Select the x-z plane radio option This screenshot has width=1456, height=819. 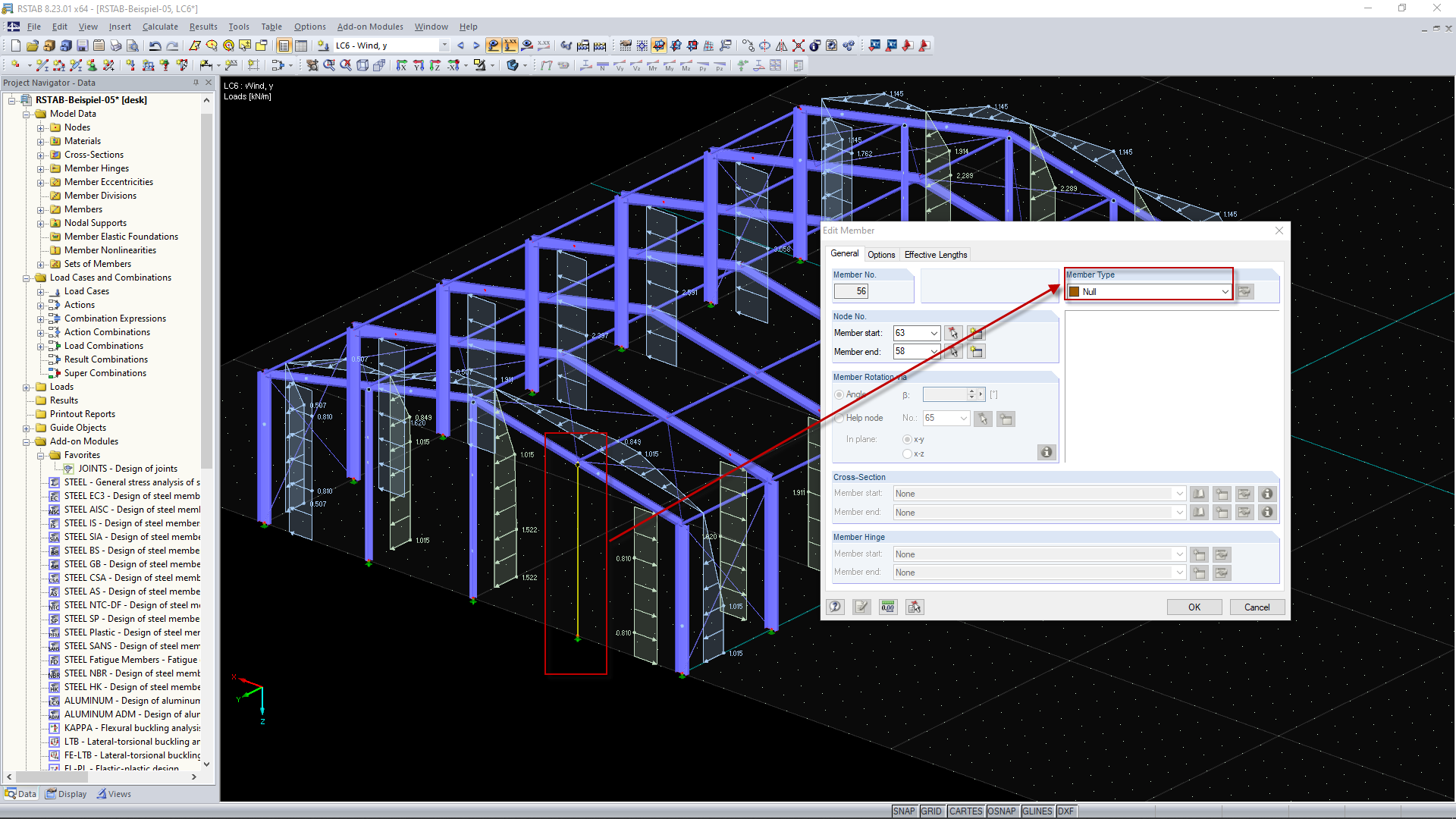907,453
